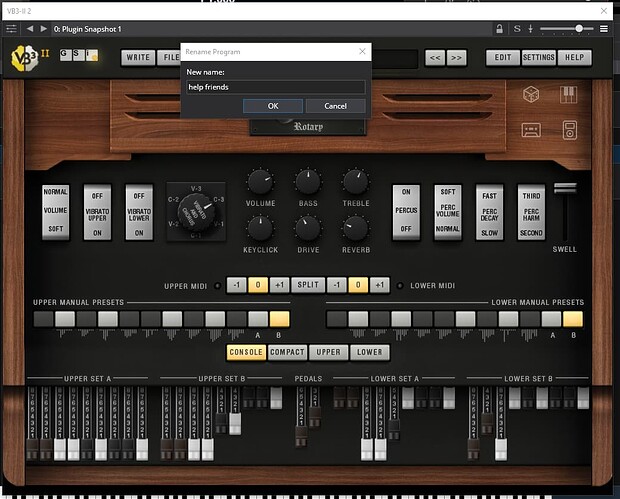Switch to CONSOLE view tab

point(246,352)
